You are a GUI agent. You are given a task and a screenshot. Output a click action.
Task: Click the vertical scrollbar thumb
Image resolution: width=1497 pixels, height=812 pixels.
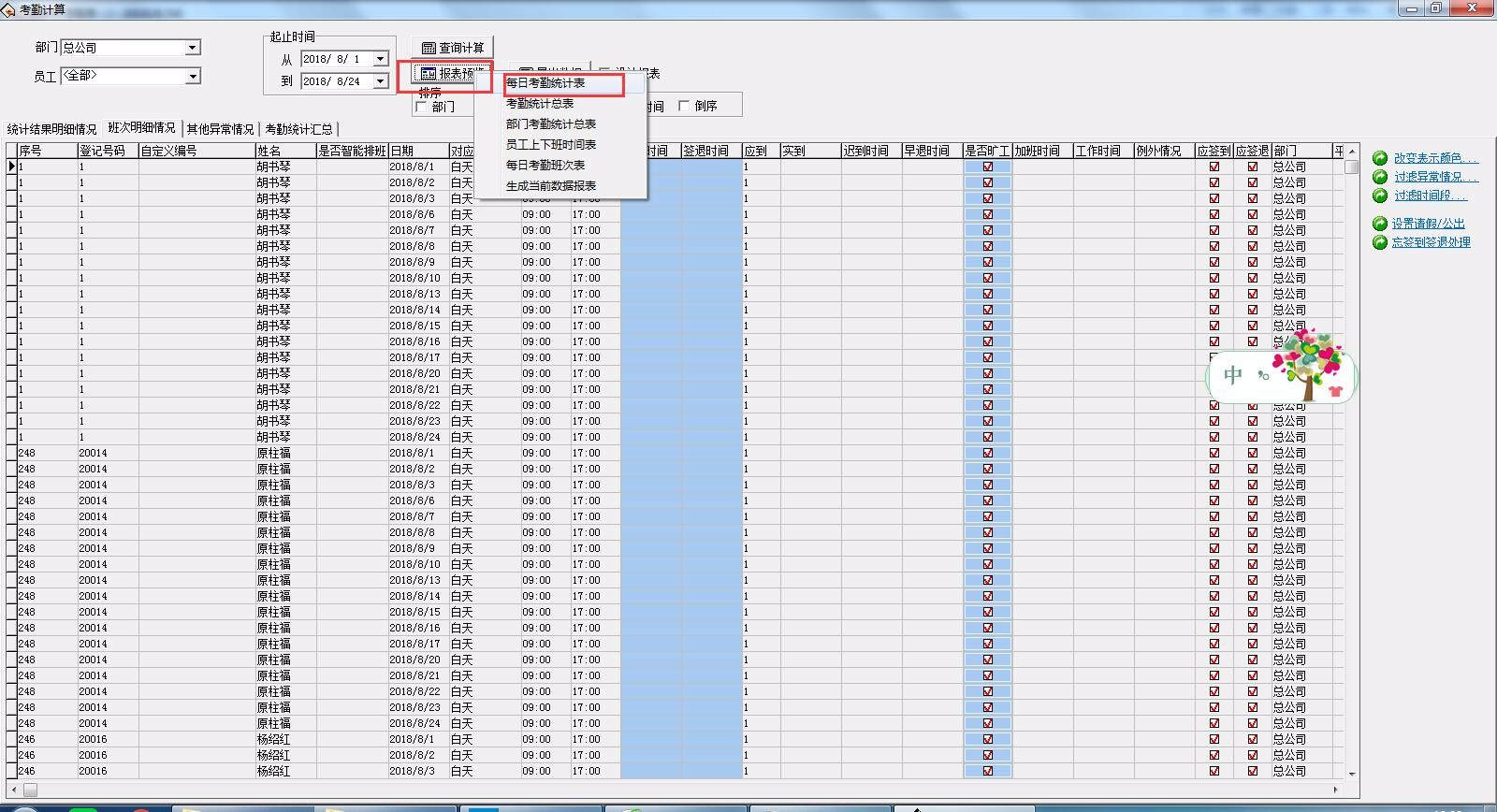tap(1352, 167)
